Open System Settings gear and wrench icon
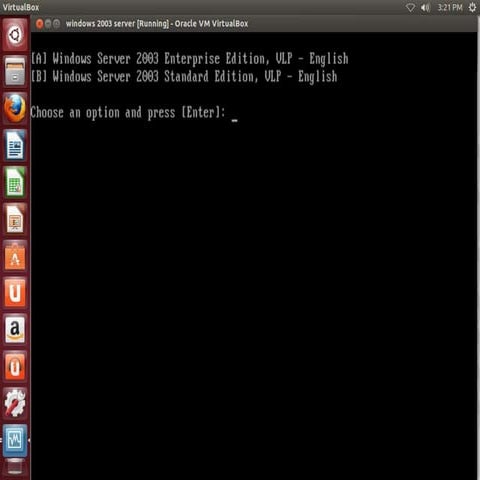Screen dimensions: 480x480 click(15, 403)
